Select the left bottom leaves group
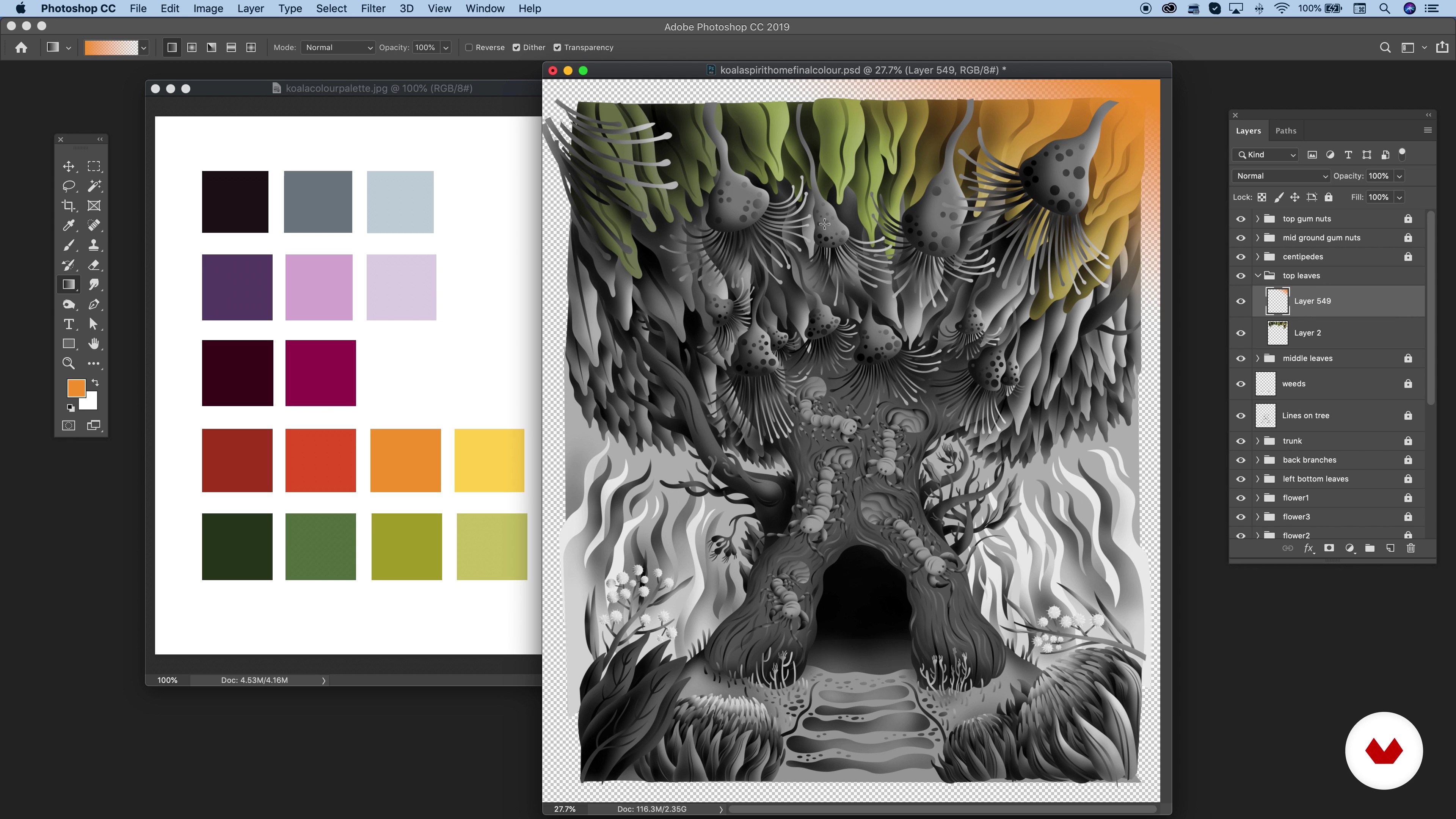The width and height of the screenshot is (1456, 819). click(1327, 479)
